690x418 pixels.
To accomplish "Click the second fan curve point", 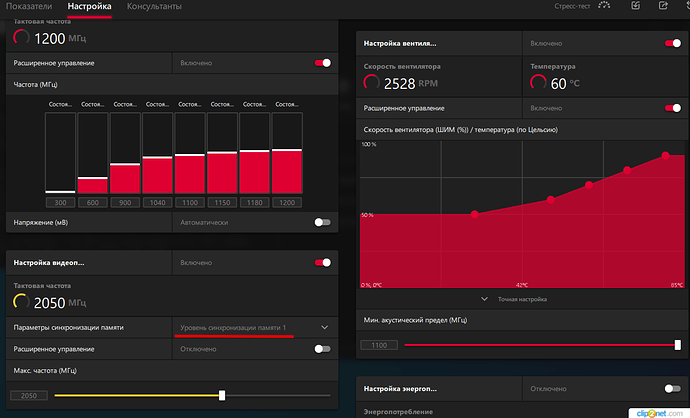I will pyautogui.click(x=551, y=200).
